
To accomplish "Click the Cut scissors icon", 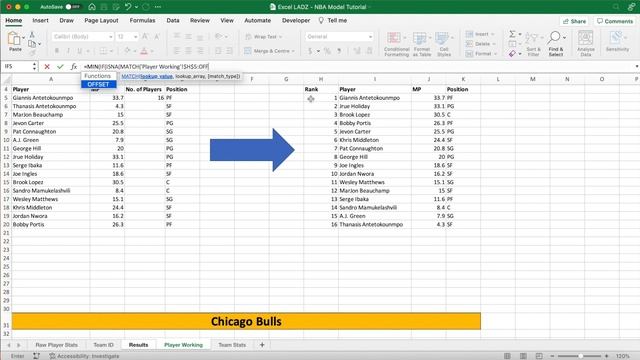I will (32, 35).
